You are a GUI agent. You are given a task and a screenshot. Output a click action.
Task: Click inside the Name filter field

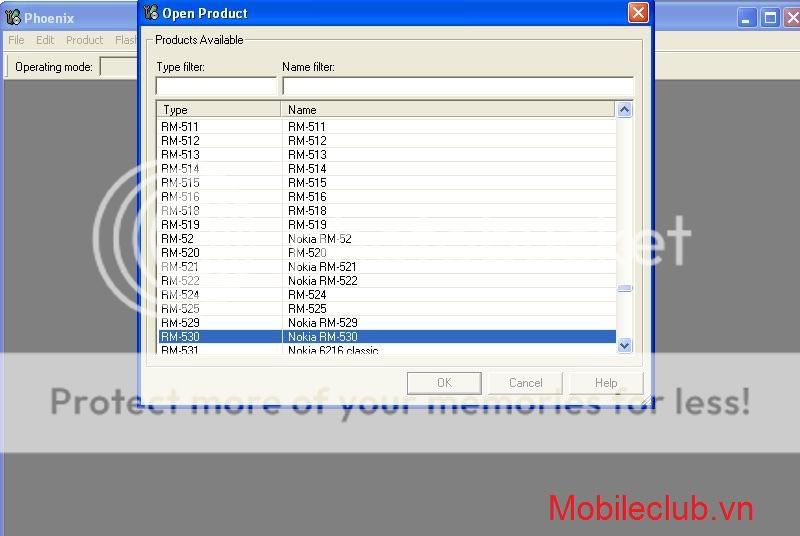(x=457, y=86)
